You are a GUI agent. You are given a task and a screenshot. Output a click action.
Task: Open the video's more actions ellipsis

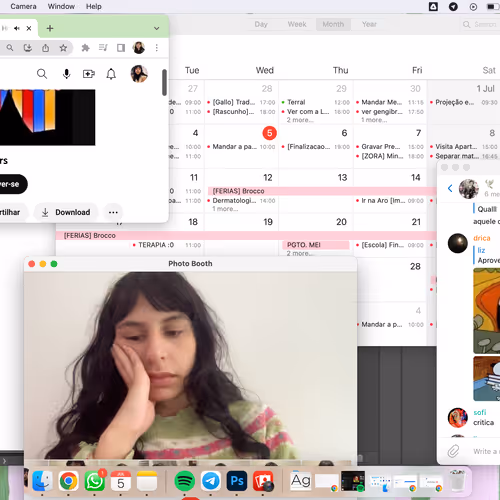point(113,212)
